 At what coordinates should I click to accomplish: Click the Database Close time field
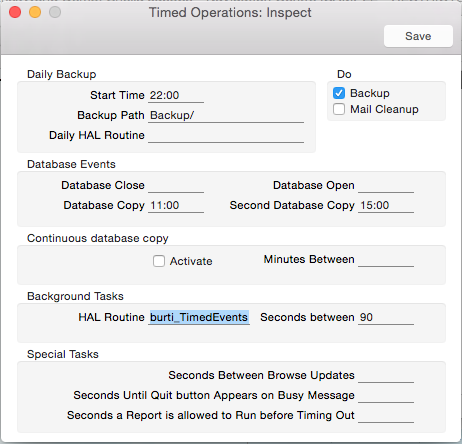click(x=176, y=185)
